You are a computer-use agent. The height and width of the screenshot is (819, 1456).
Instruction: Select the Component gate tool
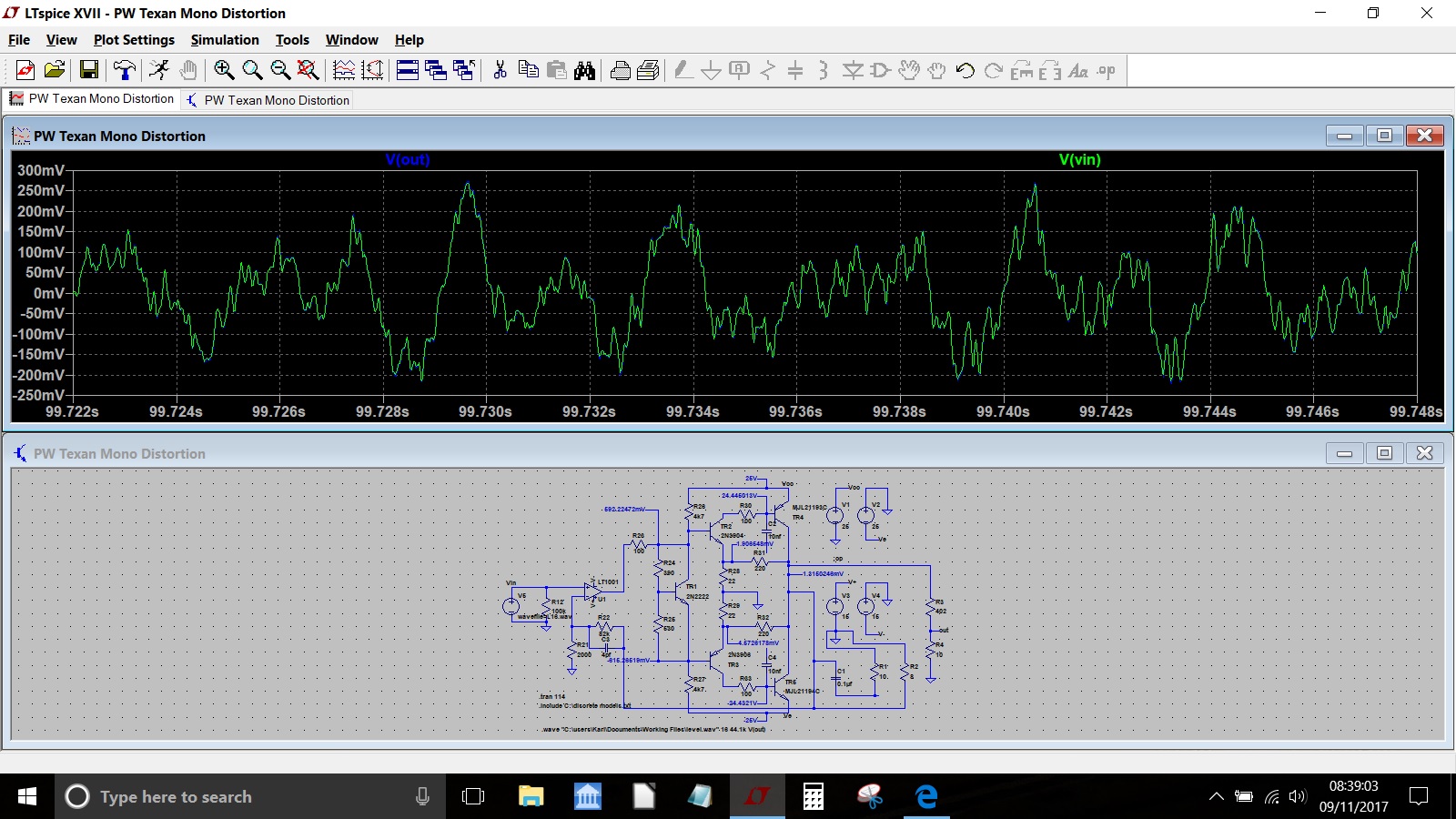(881, 70)
